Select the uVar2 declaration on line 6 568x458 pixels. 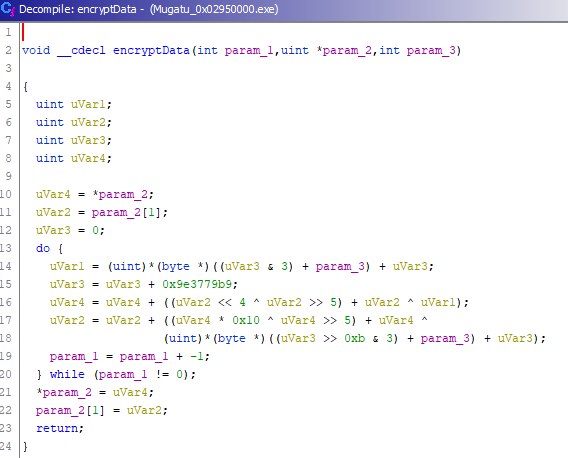88,122
